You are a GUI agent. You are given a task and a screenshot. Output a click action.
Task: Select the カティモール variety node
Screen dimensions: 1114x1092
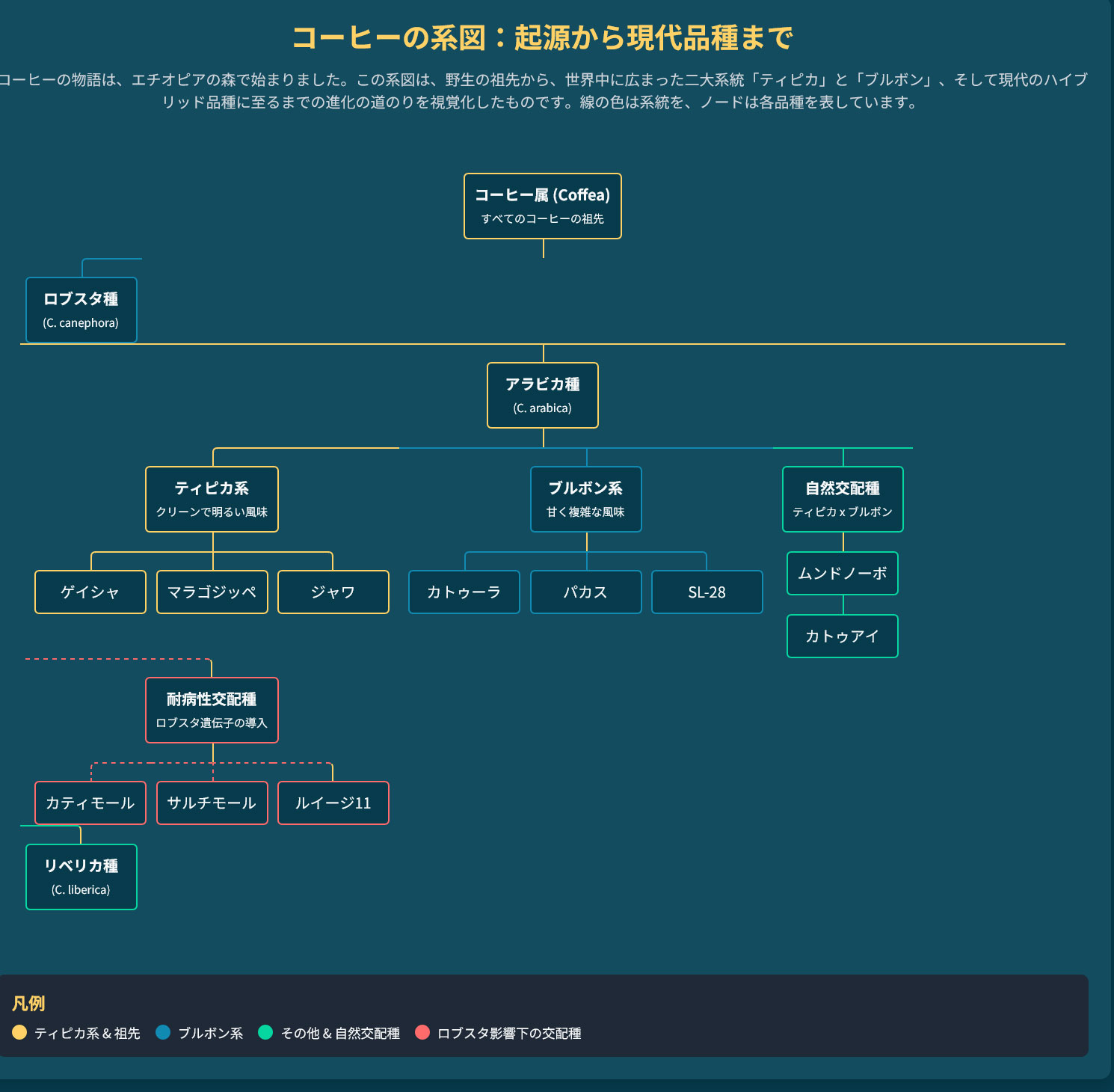point(90,803)
